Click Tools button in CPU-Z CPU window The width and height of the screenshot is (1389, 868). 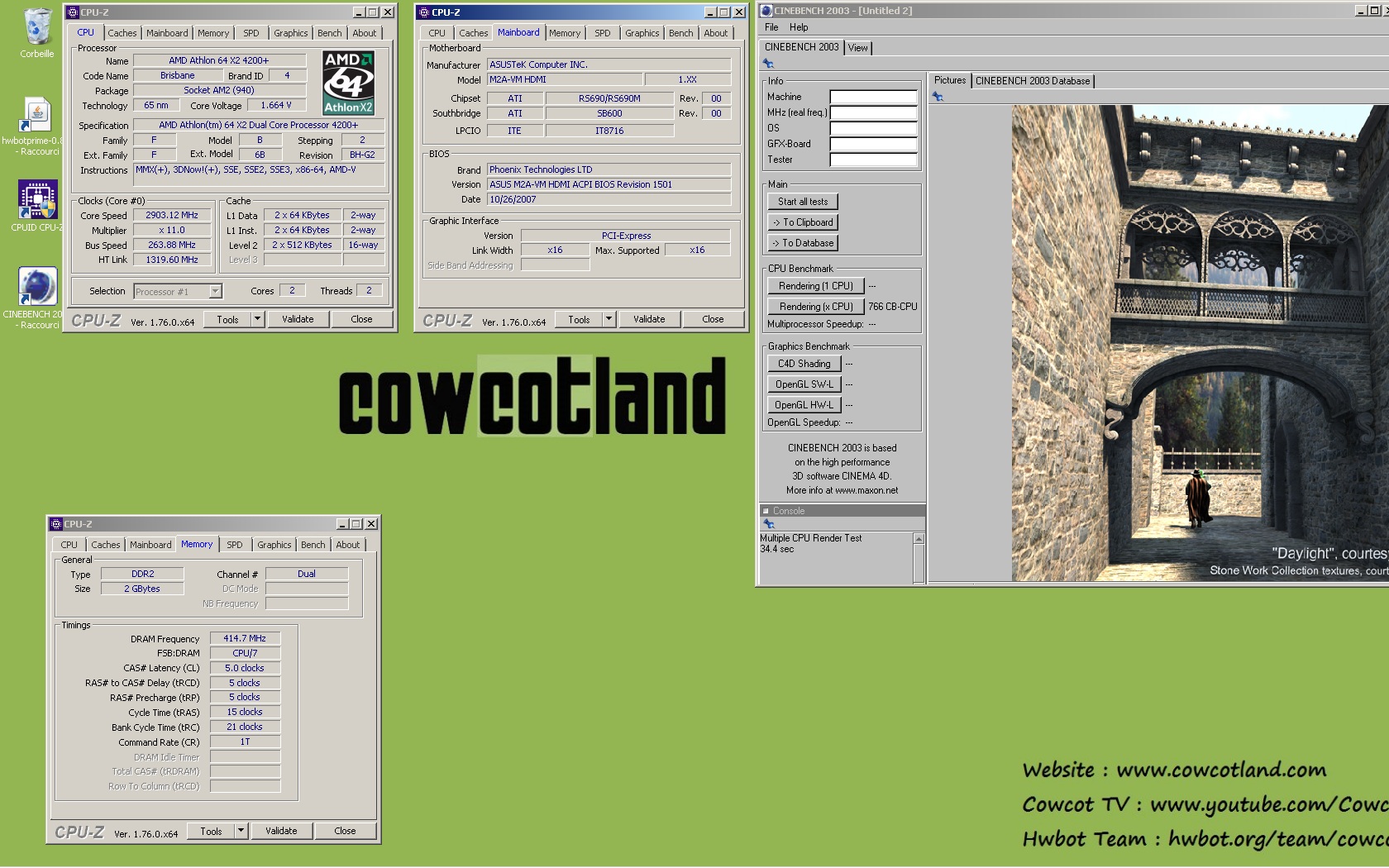227,319
